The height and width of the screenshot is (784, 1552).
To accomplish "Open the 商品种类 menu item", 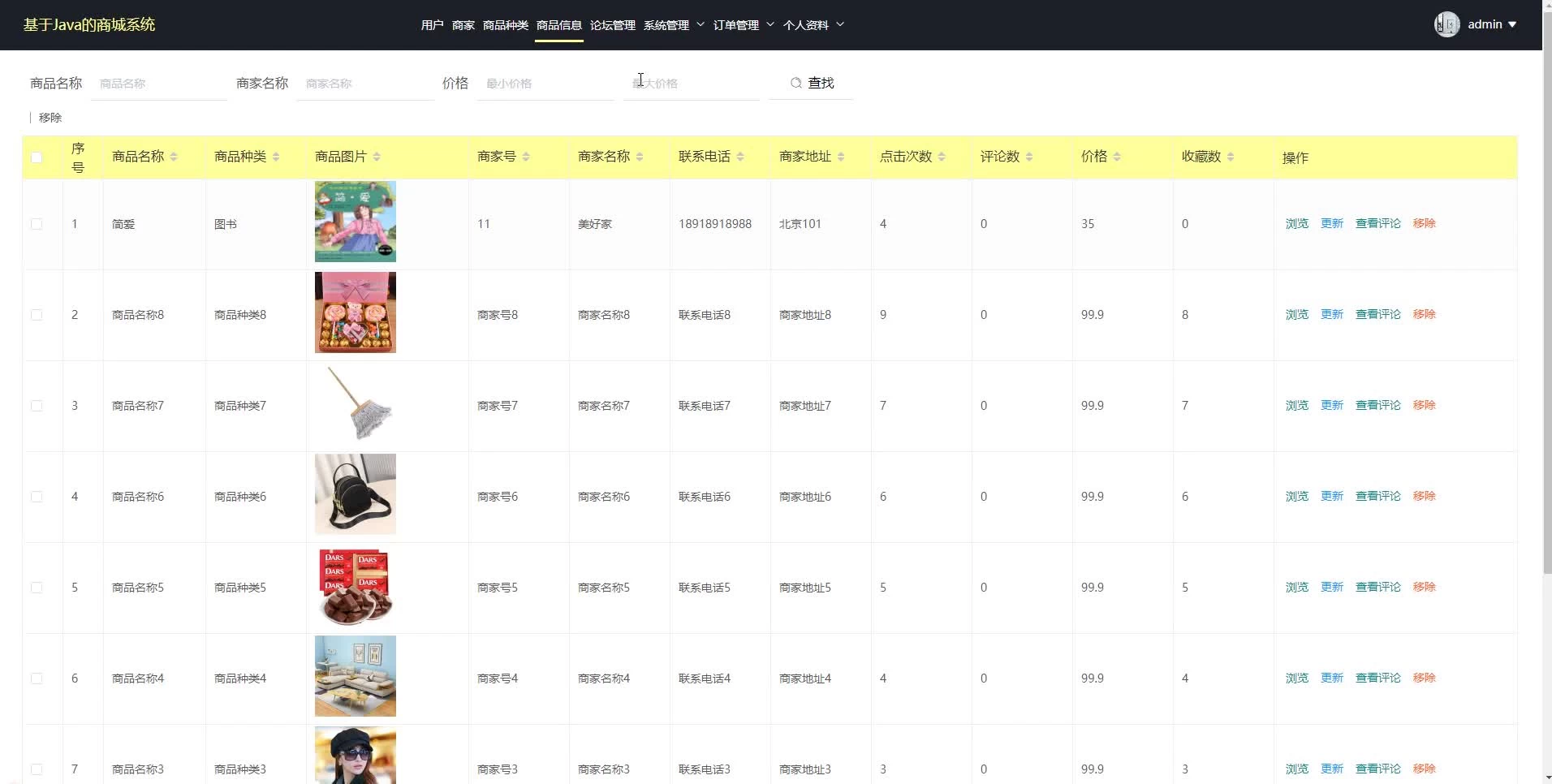I will [x=505, y=25].
